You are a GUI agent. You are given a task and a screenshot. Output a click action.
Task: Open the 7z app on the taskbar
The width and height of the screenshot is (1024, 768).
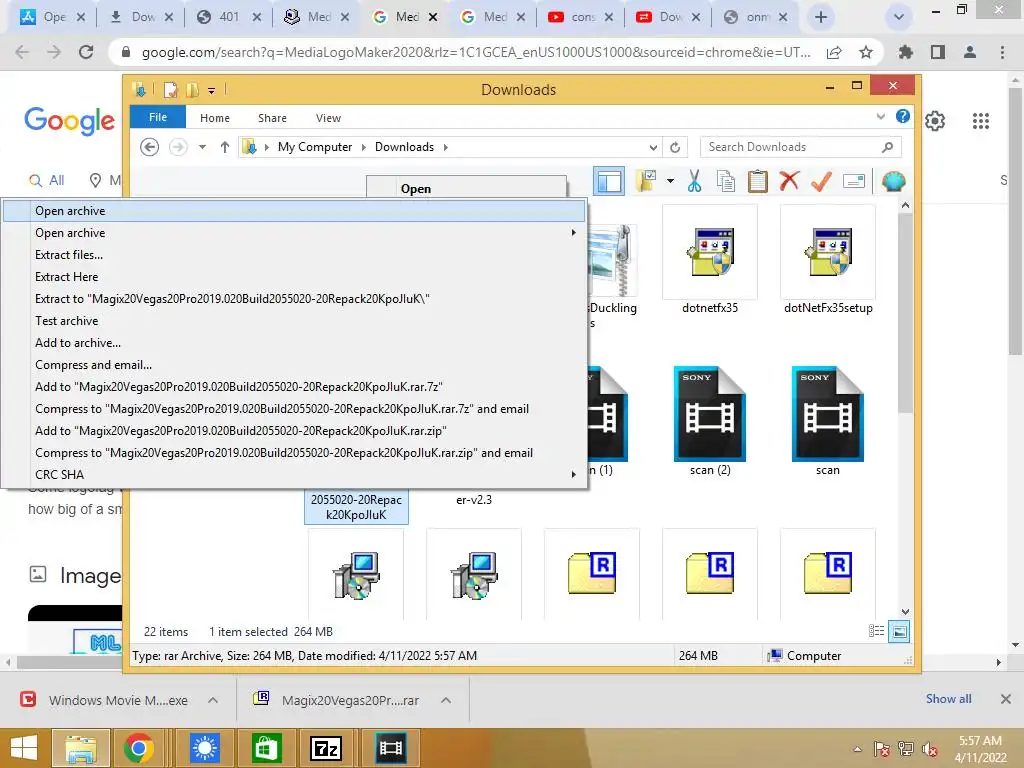pyautogui.click(x=326, y=748)
